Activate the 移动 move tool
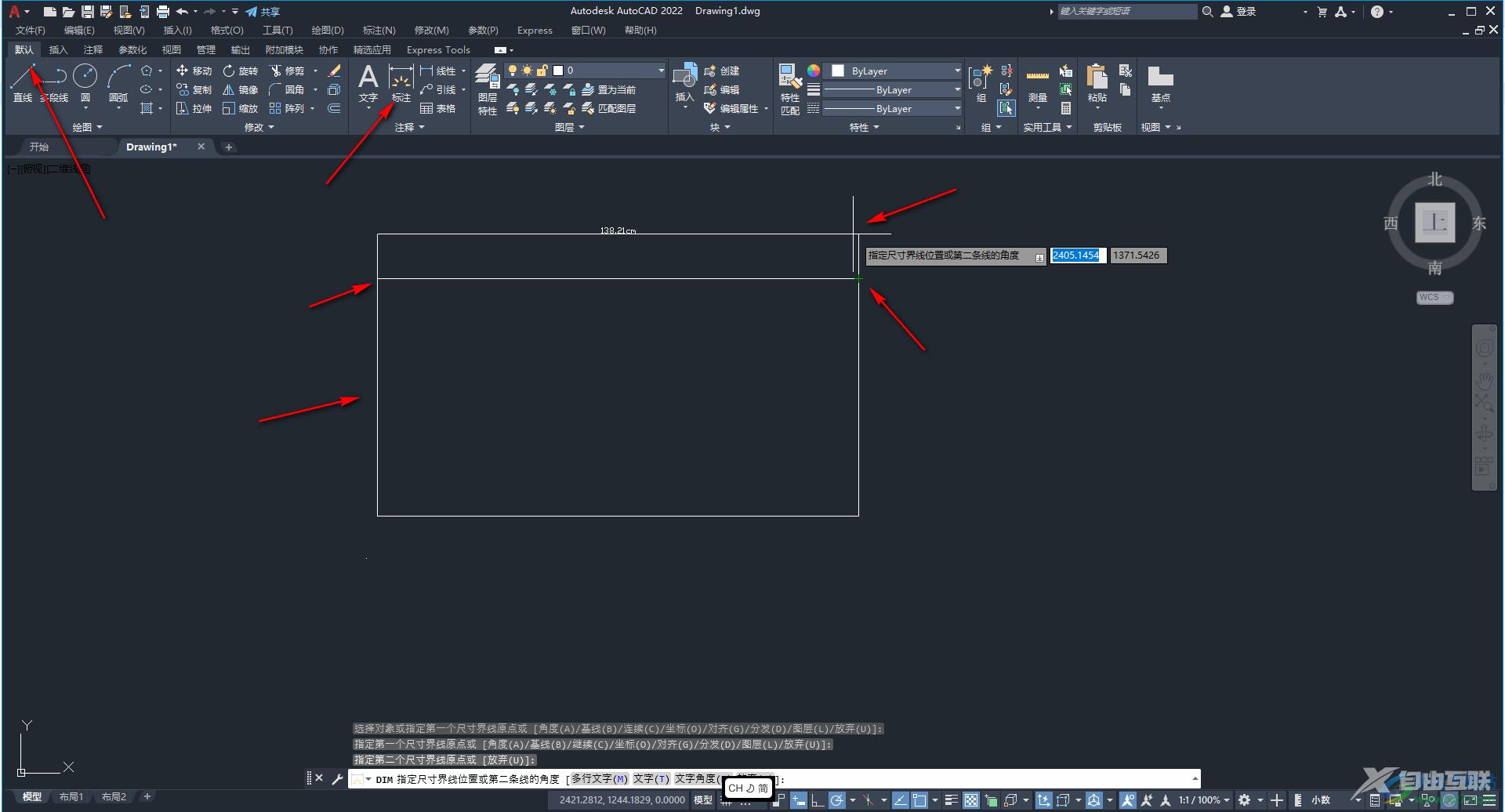The width and height of the screenshot is (1505, 812). (194, 71)
